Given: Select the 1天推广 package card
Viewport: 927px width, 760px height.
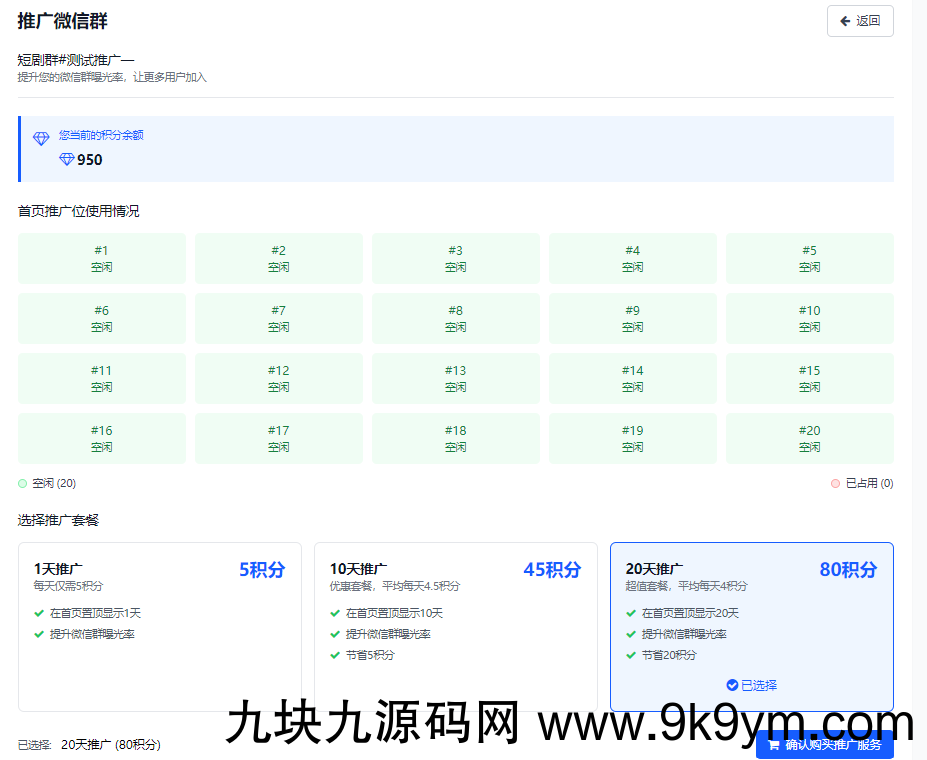Looking at the screenshot, I should pos(160,626).
